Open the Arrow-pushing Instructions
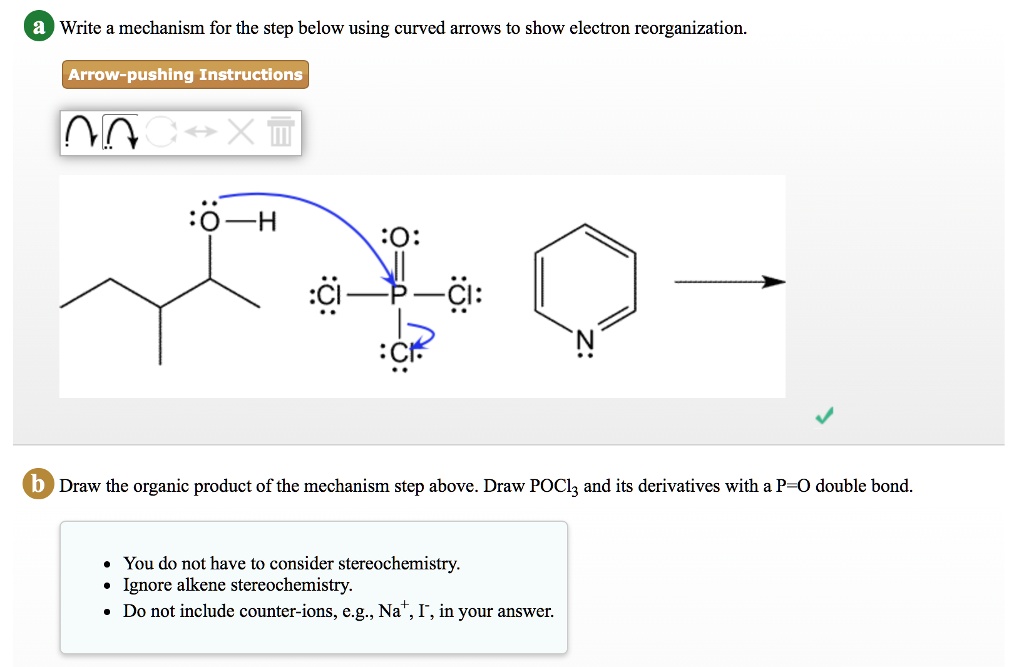The image size is (1024, 667). click(185, 74)
